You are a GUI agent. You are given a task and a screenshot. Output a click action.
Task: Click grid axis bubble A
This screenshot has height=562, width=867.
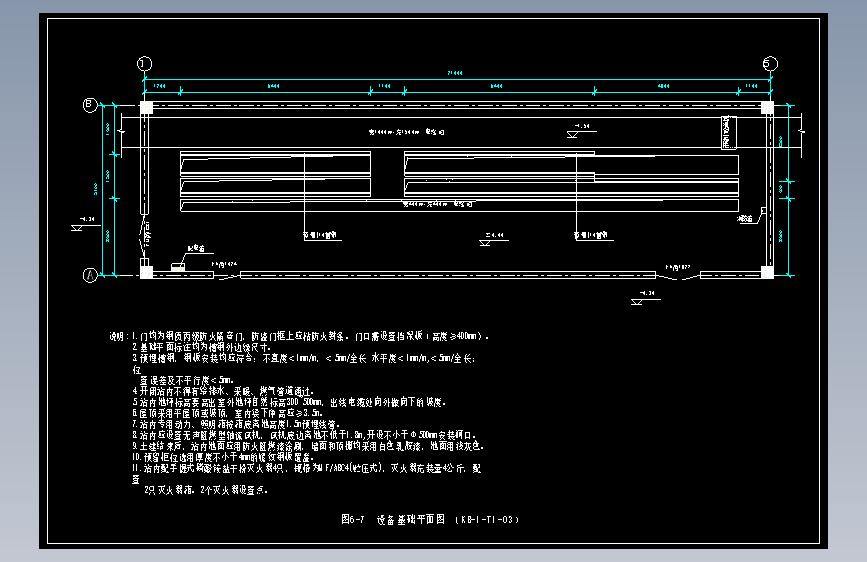[90, 275]
